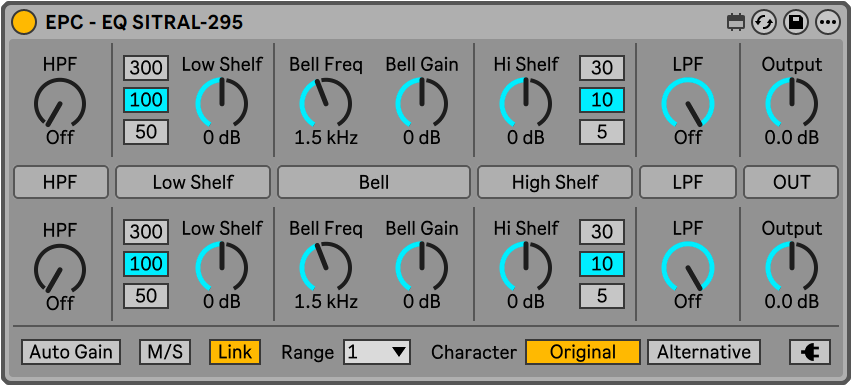Click the preset slot icon in title bar
The height and width of the screenshot is (386, 852).
coord(736,23)
